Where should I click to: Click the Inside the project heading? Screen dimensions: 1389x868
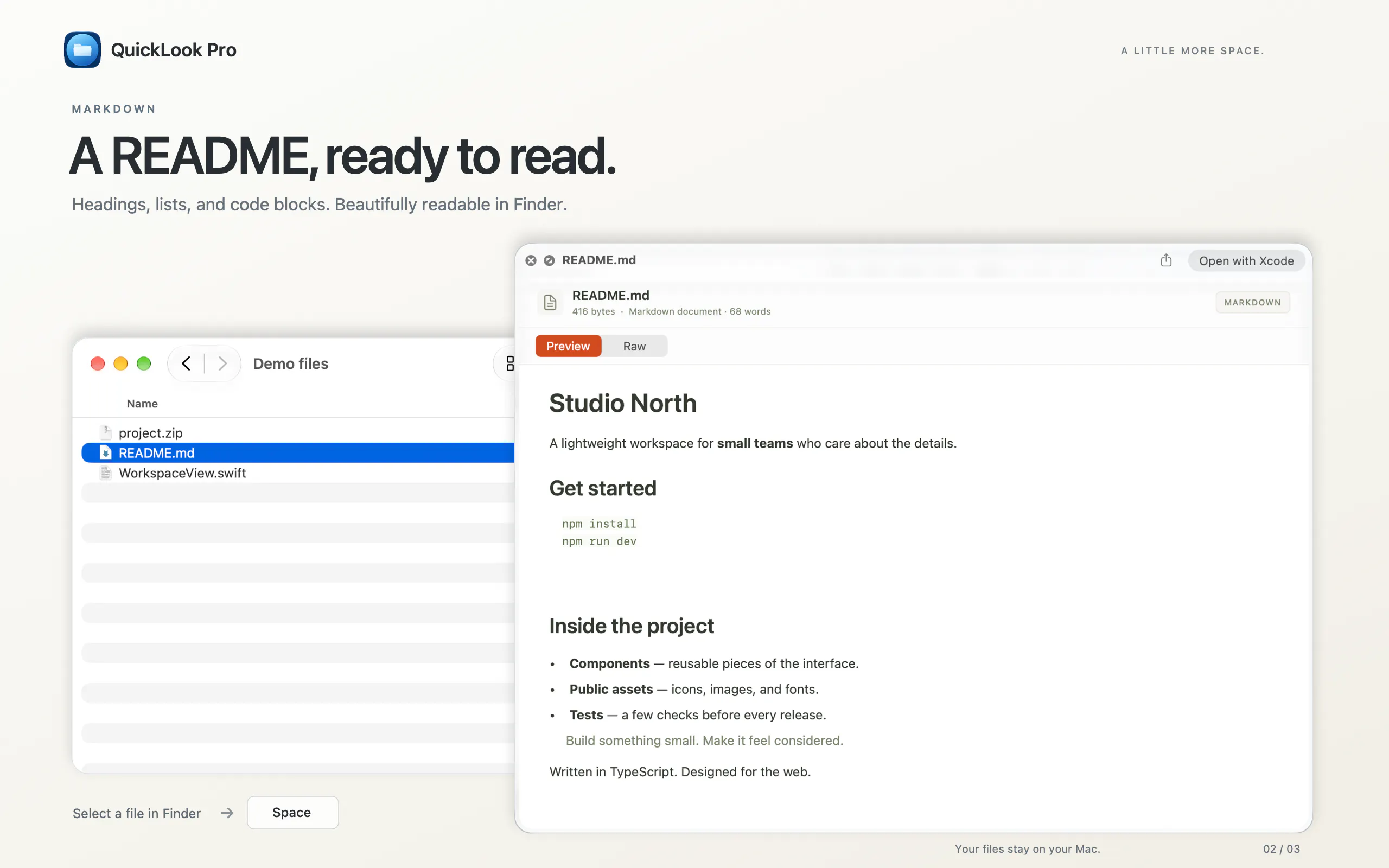point(632,626)
